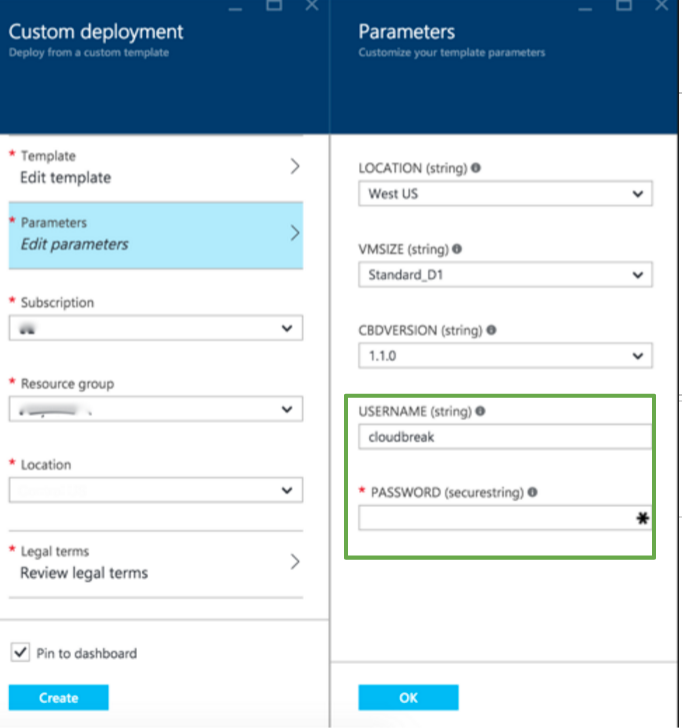The image size is (682, 728).
Task: Click chevron arrow on Template row
Action: coord(295,166)
